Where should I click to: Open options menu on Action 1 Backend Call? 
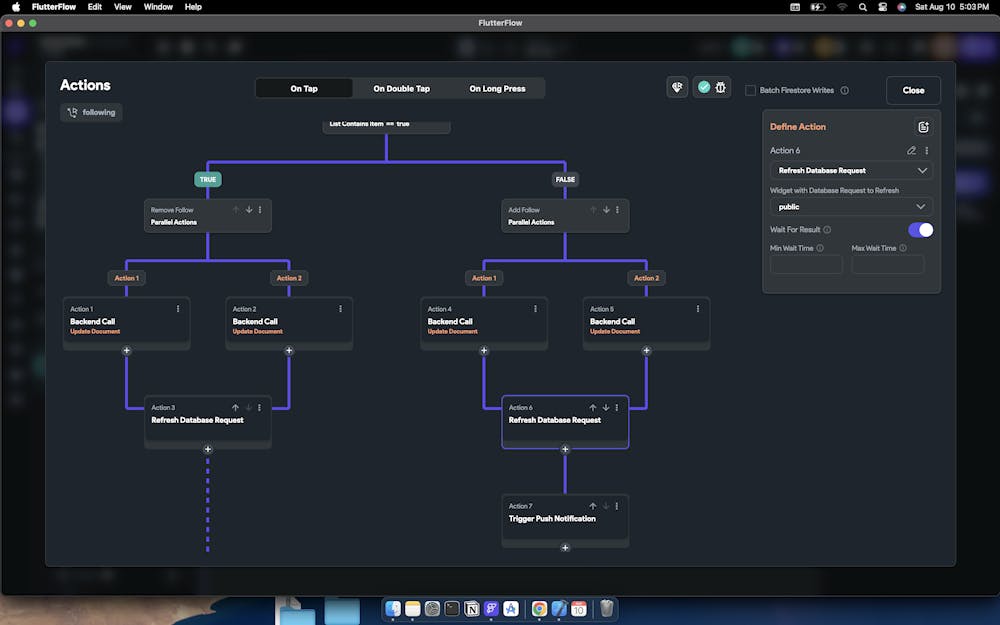[178, 309]
